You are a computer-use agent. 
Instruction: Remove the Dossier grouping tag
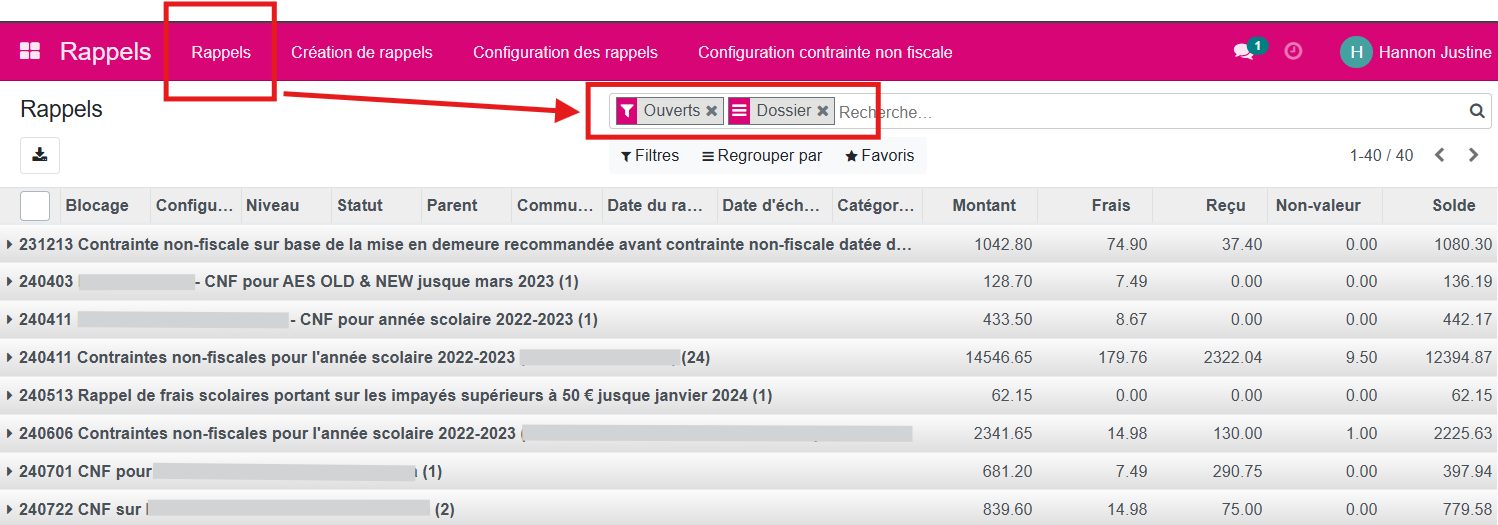[823, 111]
